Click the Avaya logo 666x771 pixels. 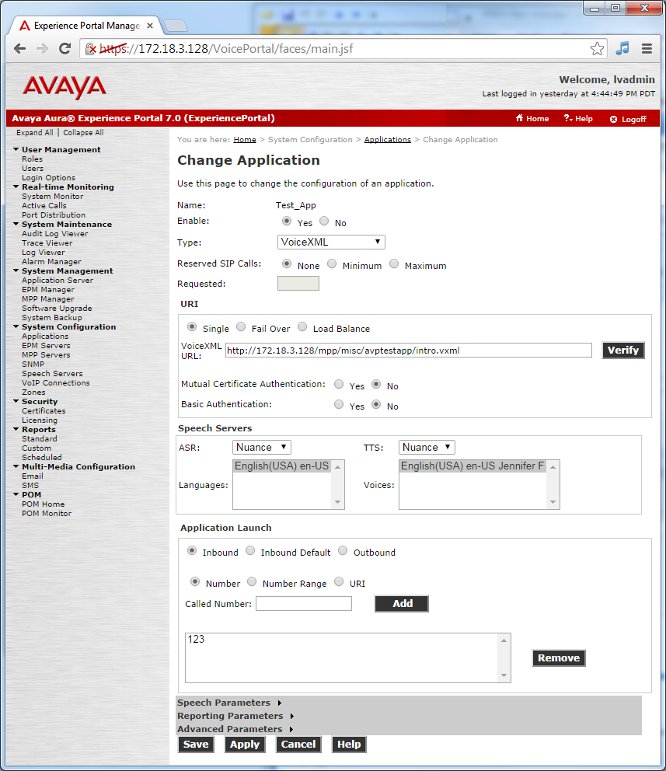click(64, 87)
